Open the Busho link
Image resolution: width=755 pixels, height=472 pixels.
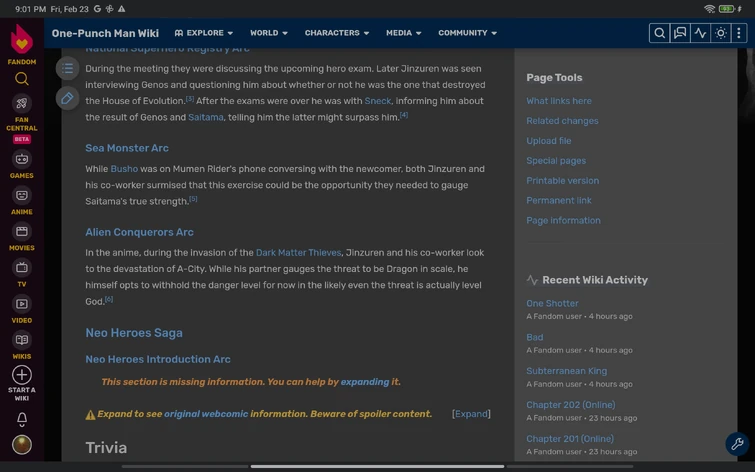(x=124, y=169)
